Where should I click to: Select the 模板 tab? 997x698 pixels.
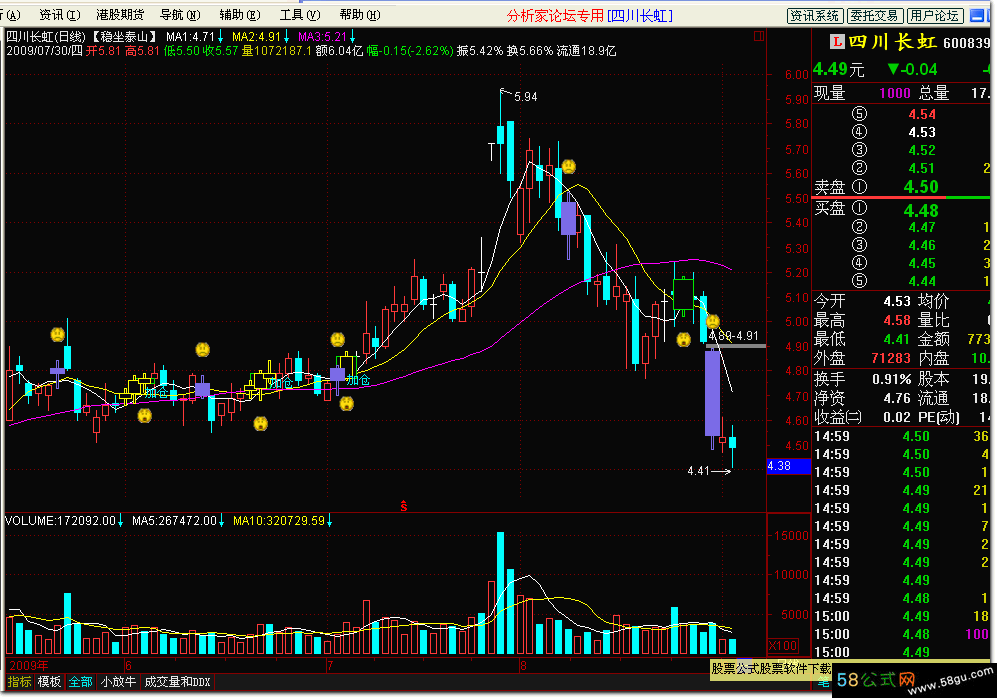pos(49,682)
